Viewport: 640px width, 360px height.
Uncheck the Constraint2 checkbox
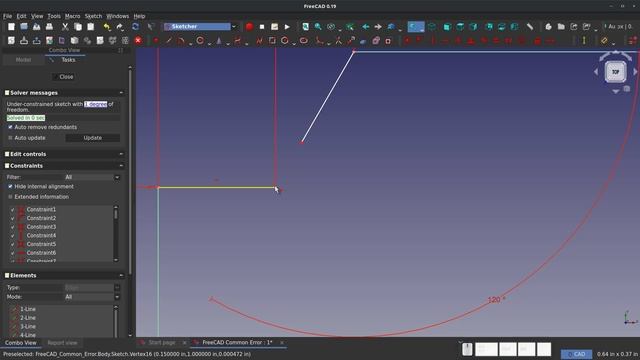pyautogui.click(x=12, y=218)
